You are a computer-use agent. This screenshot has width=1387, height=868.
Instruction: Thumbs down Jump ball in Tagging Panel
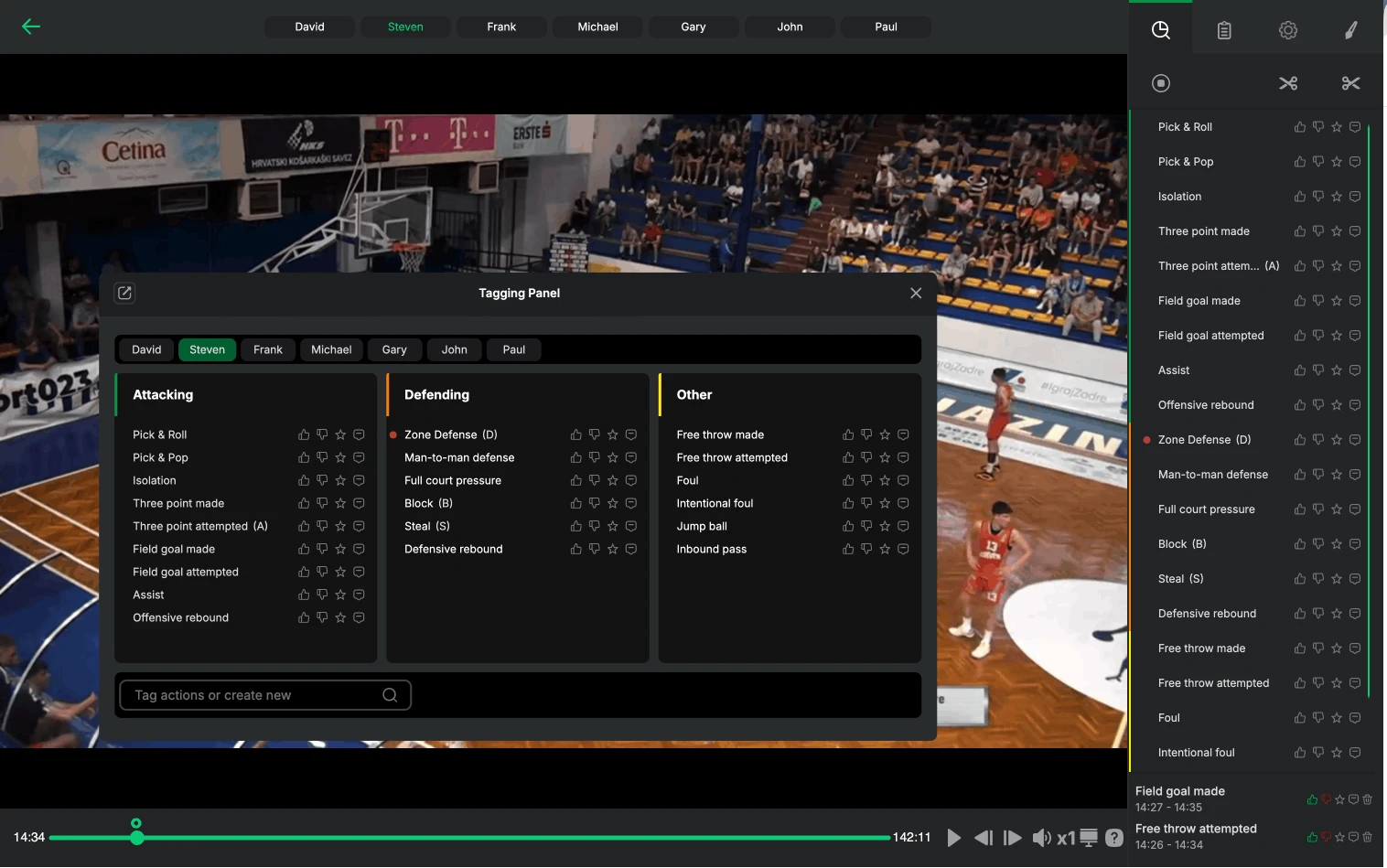pyautogui.click(x=866, y=526)
